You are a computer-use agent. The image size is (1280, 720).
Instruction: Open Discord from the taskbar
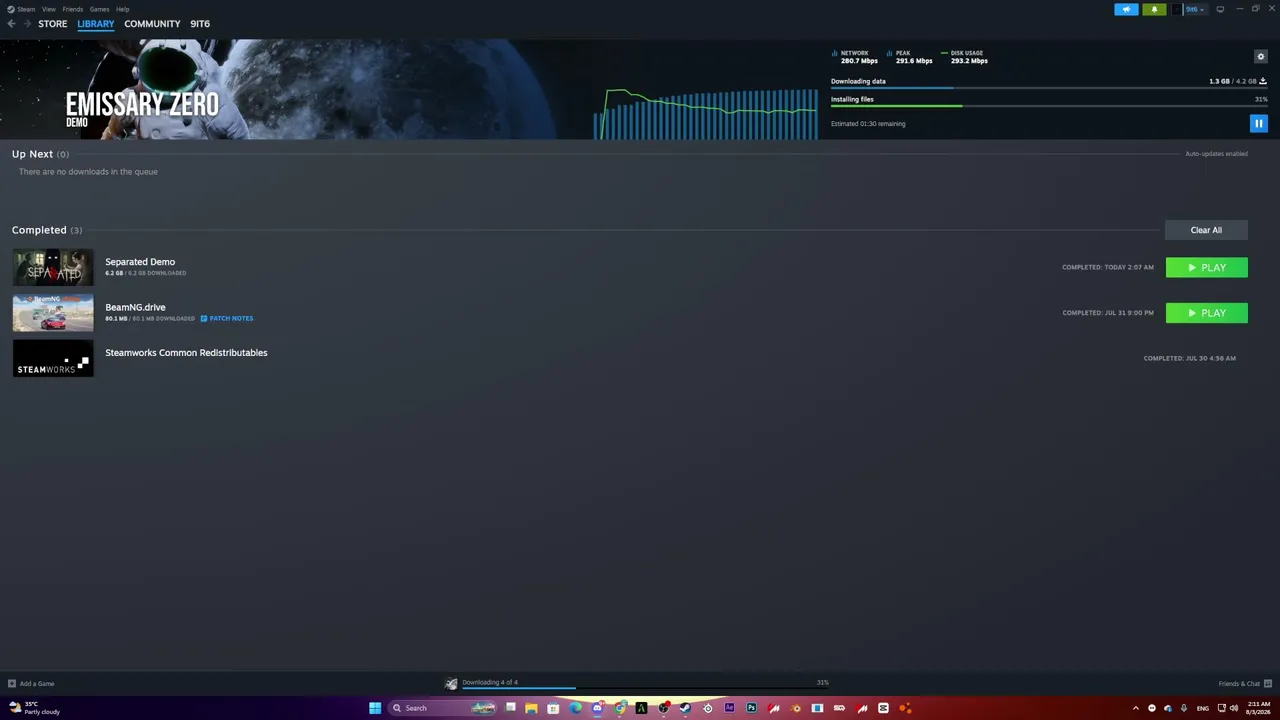pos(597,708)
